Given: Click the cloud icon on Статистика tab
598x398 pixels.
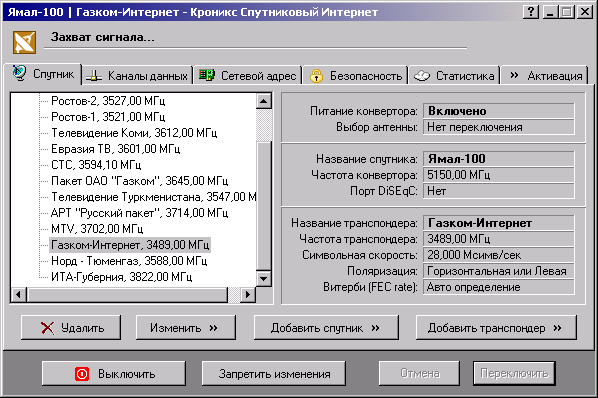Looking at the screenshot, I should [422, 75].
